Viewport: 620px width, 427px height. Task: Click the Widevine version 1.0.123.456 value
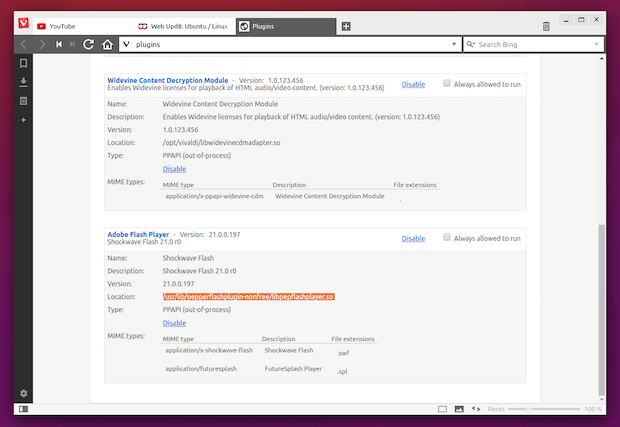tap(180, 130)
